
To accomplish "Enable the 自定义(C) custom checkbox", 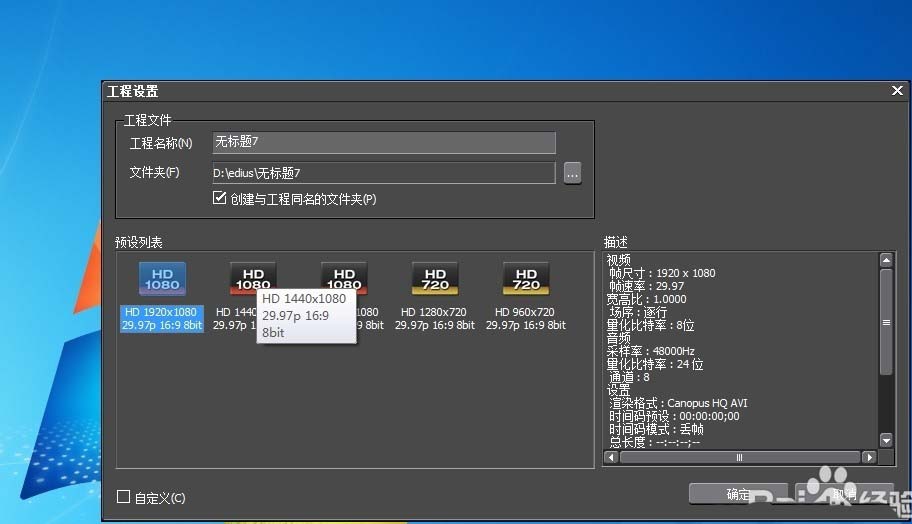I will tap(123, 497).
